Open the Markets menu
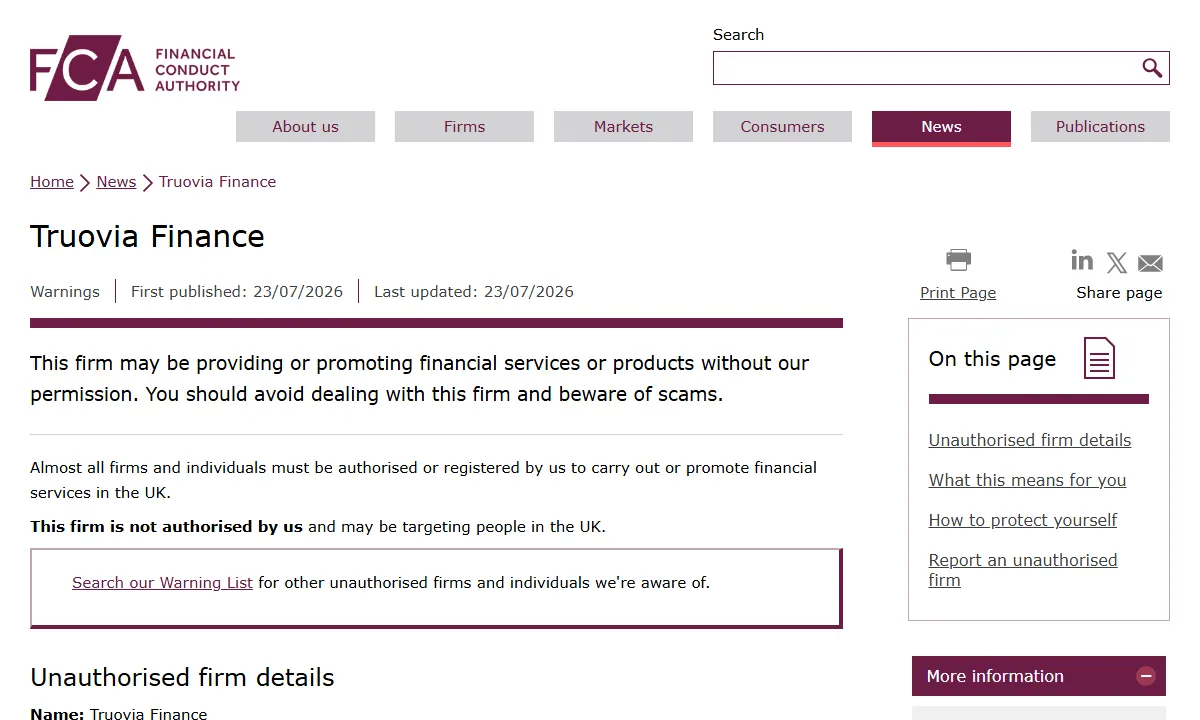 click(623, 126)
